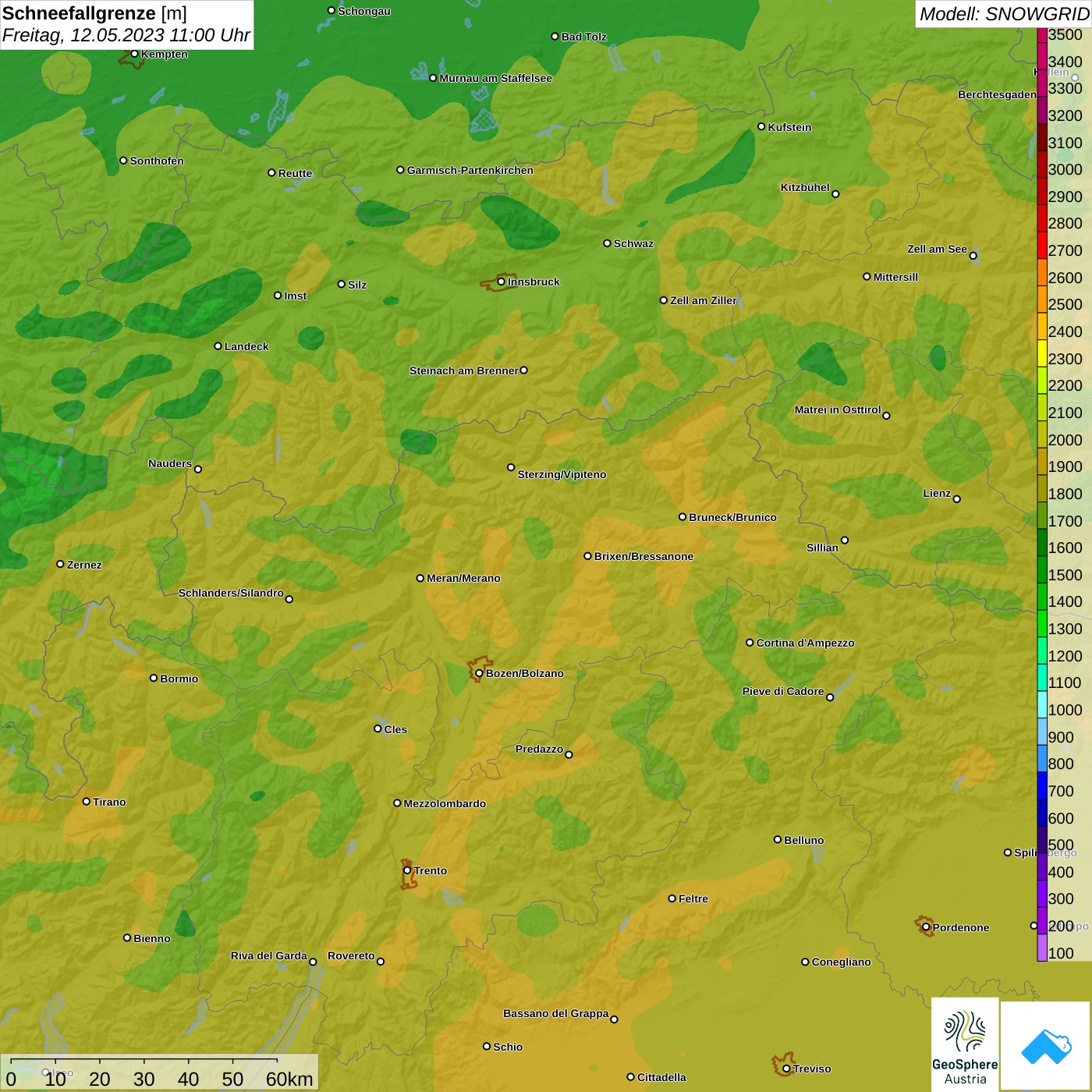The height and width of the screenshot is (1092, 1092).
Task: Click the Cles label
Action: click(395, 729)
